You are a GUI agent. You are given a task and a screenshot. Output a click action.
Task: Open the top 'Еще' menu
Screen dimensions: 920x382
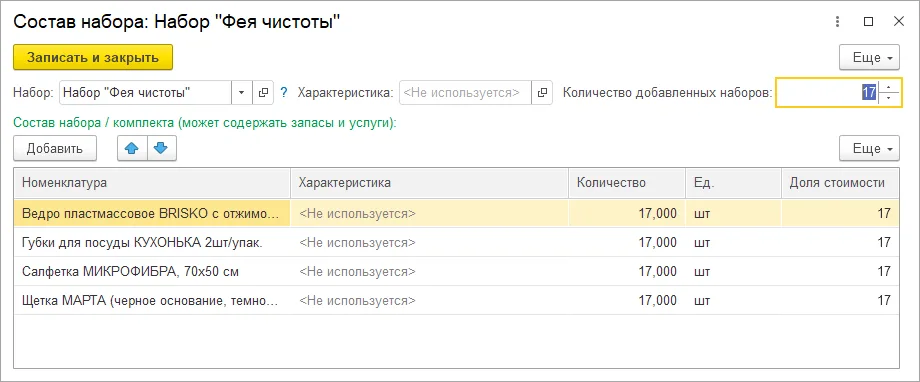(x=869, y=58)
